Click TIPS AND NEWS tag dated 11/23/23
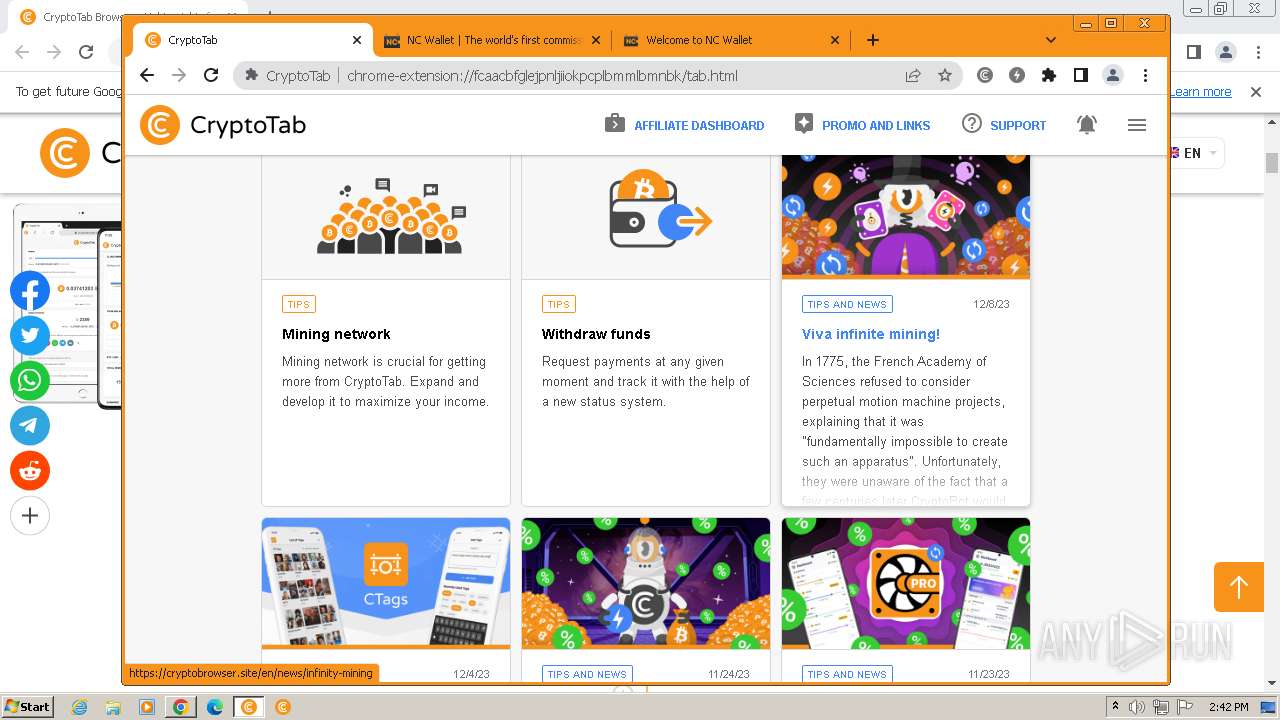The height and width of the screenshot is (720, 1280). click(847, 674)
